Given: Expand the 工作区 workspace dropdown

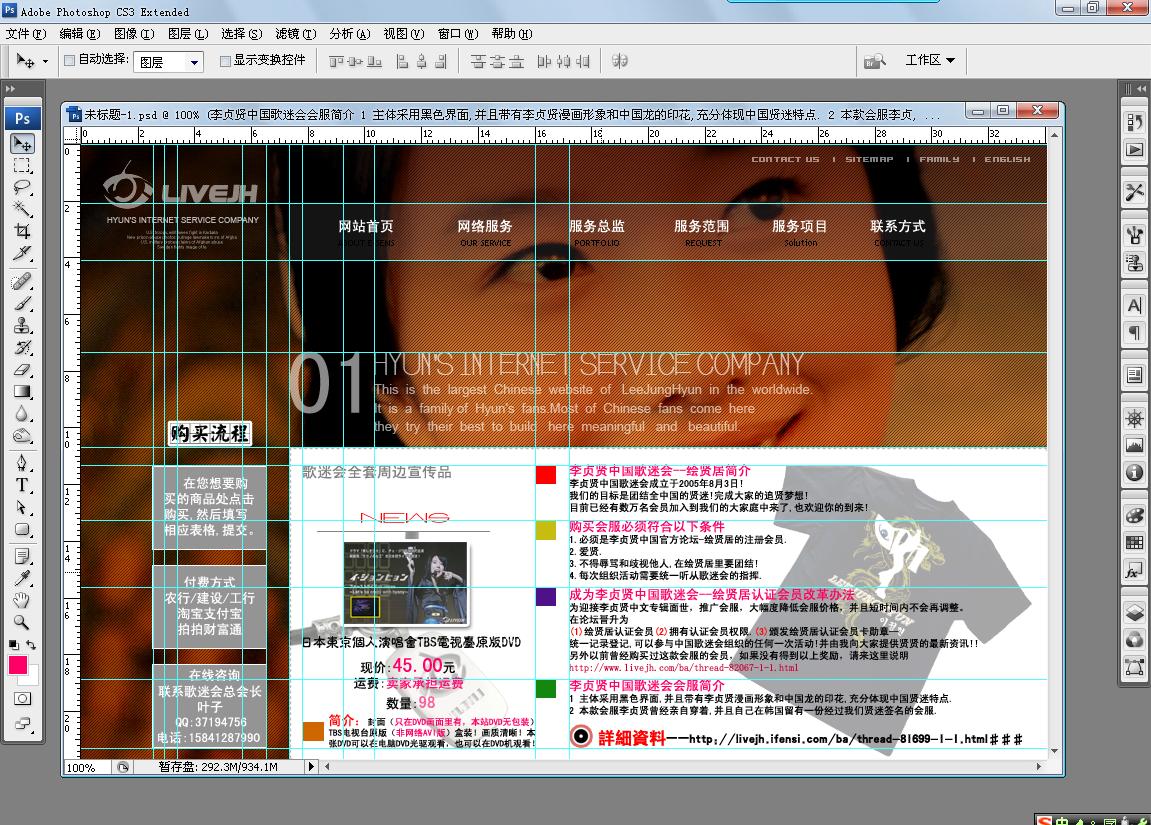Looking at the screenshot, I should [x=930, y=60].
